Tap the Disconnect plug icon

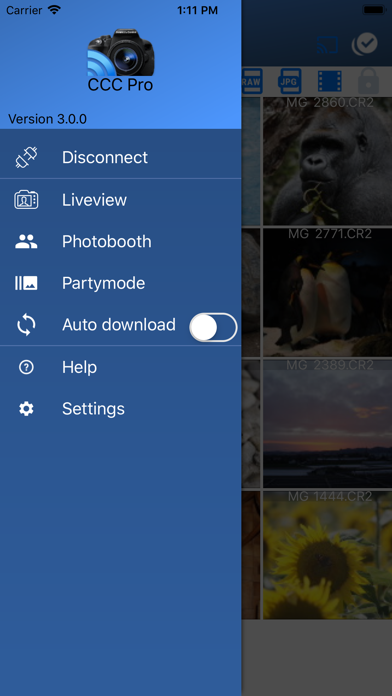click(x=26, y=158)
